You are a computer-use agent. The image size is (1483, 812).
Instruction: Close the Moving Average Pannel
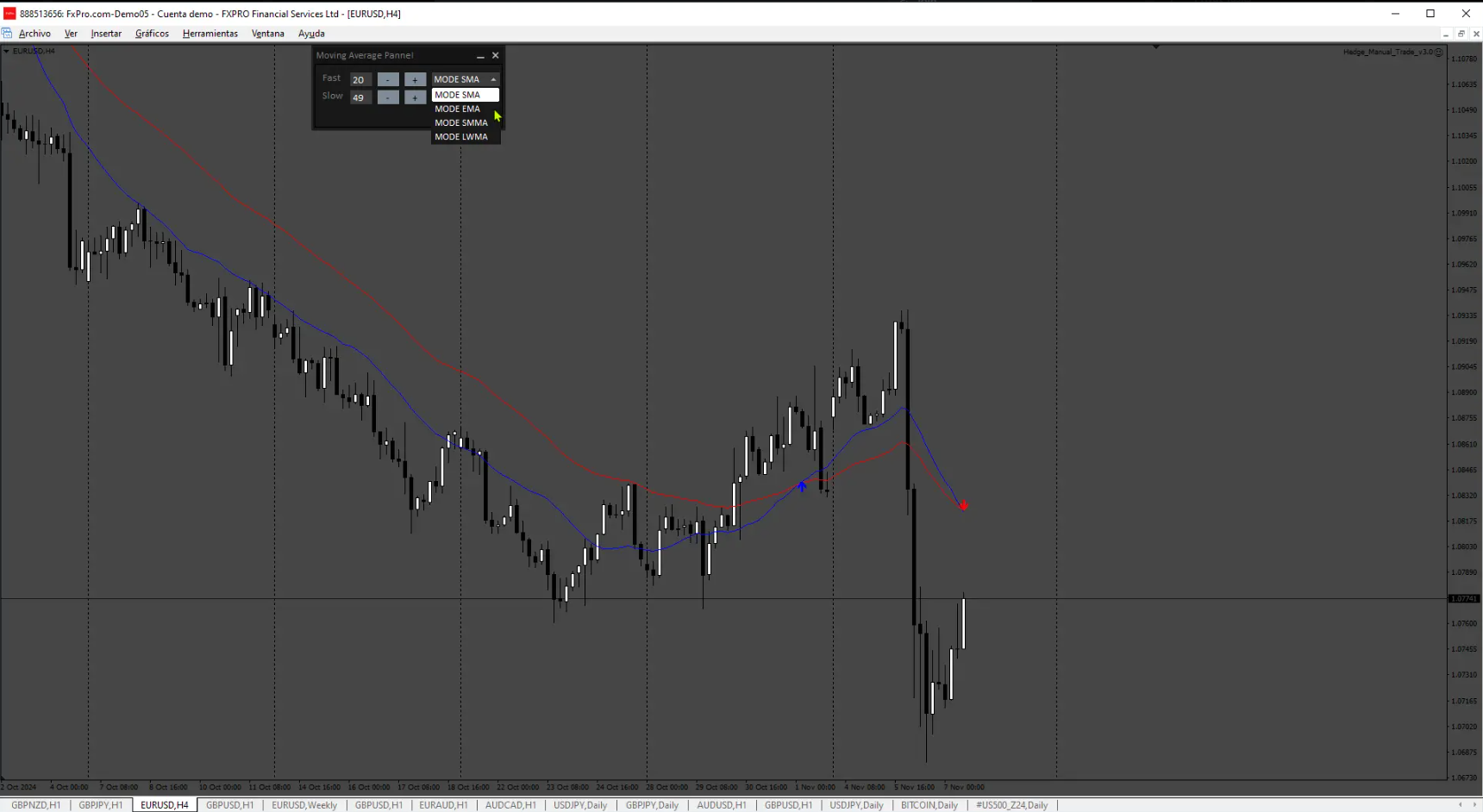tap(495, 55)
